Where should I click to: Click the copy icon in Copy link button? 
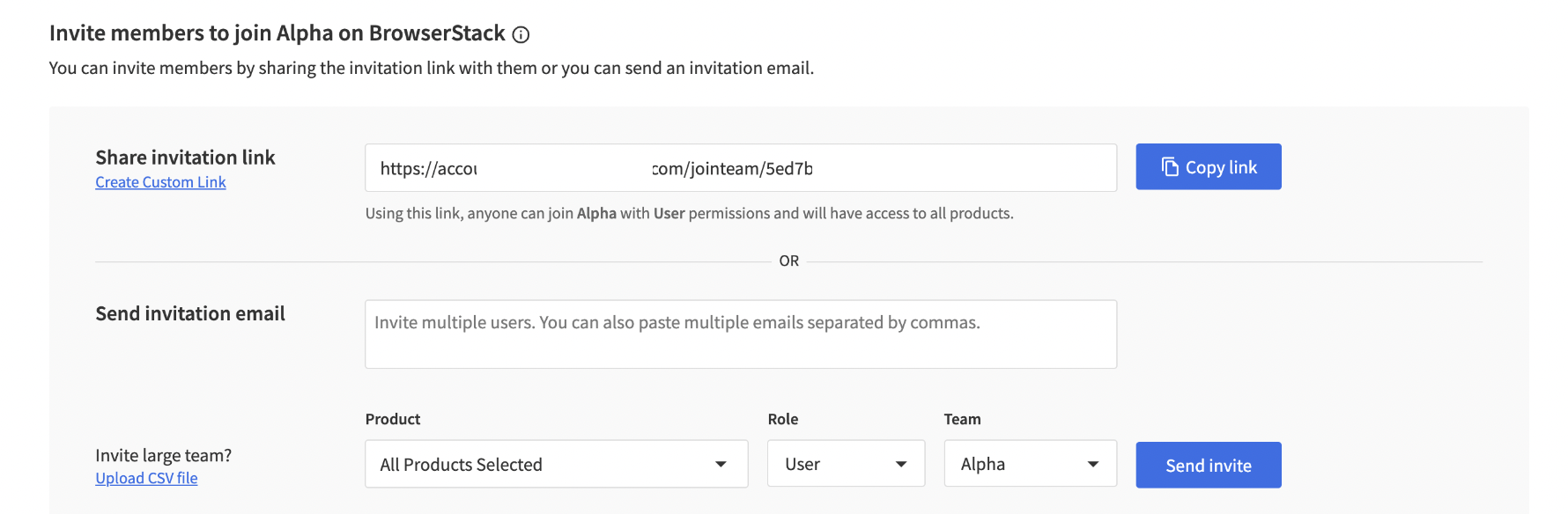[1169, 167]
